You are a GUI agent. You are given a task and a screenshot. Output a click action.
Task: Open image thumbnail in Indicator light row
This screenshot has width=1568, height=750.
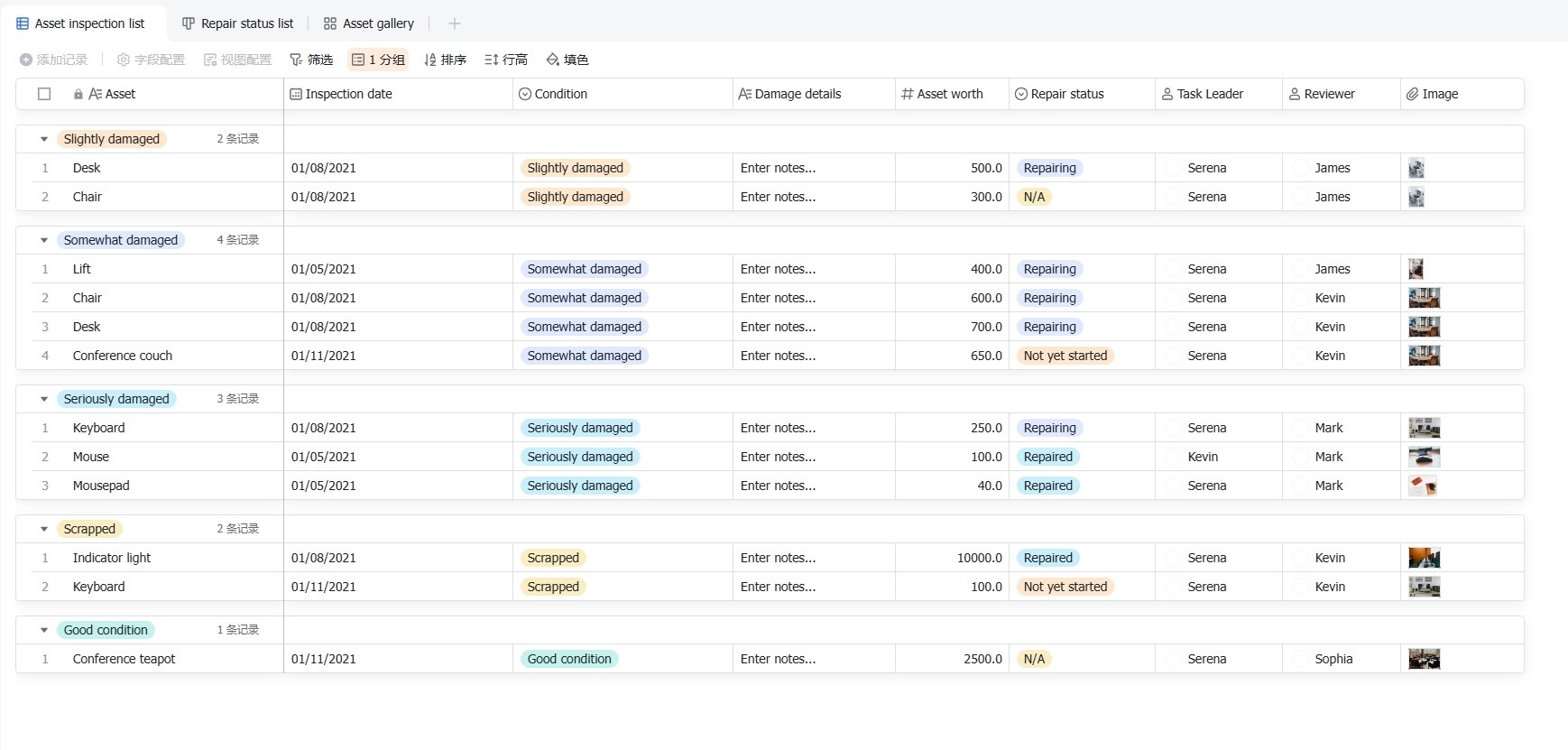point(1424,558)
